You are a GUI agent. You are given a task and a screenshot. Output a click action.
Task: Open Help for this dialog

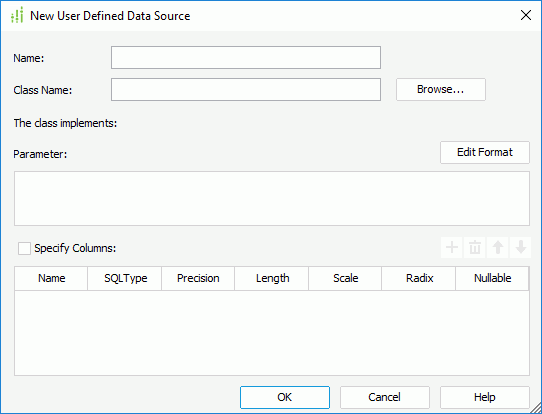(485, 397)
